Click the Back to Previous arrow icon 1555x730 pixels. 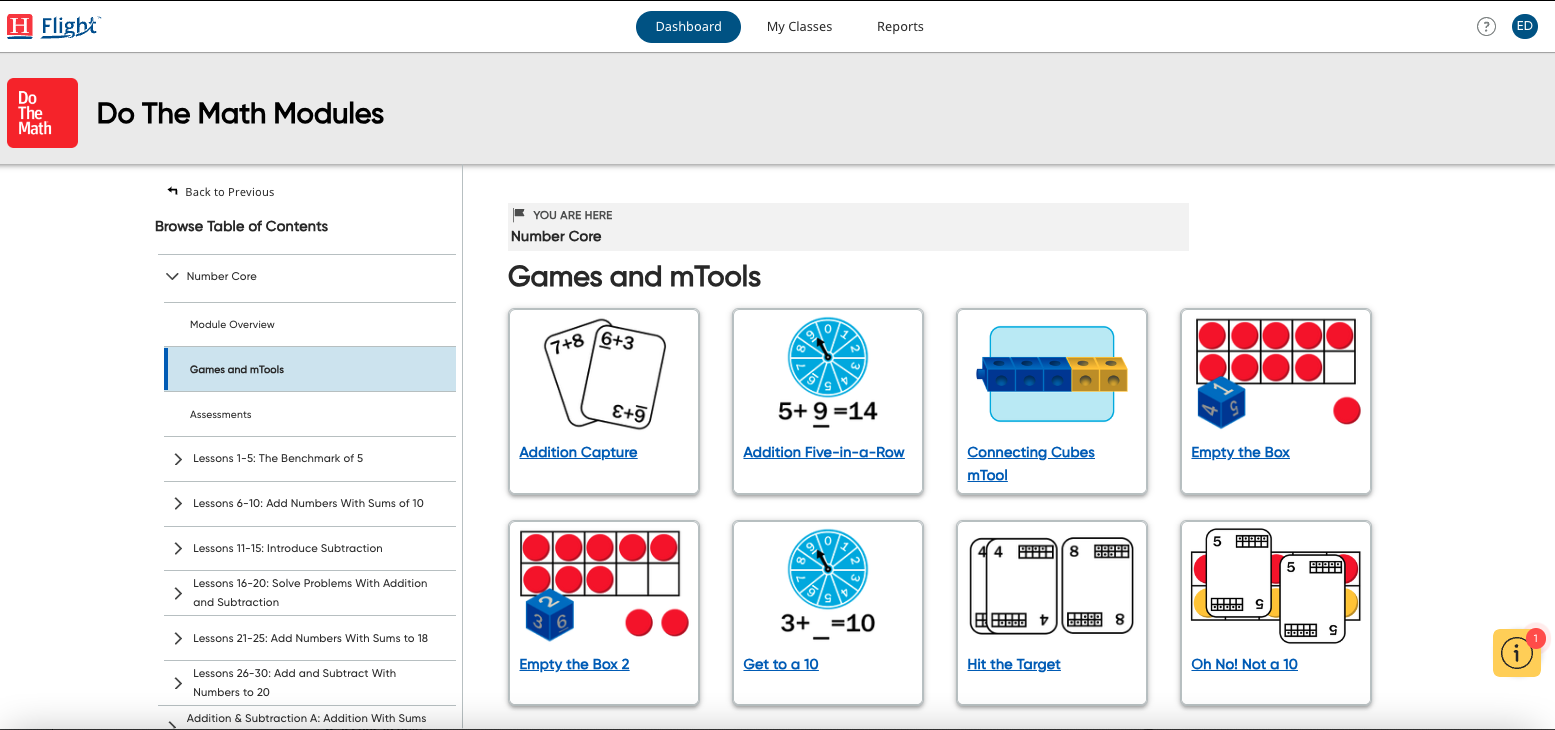[x=173, y=191]
